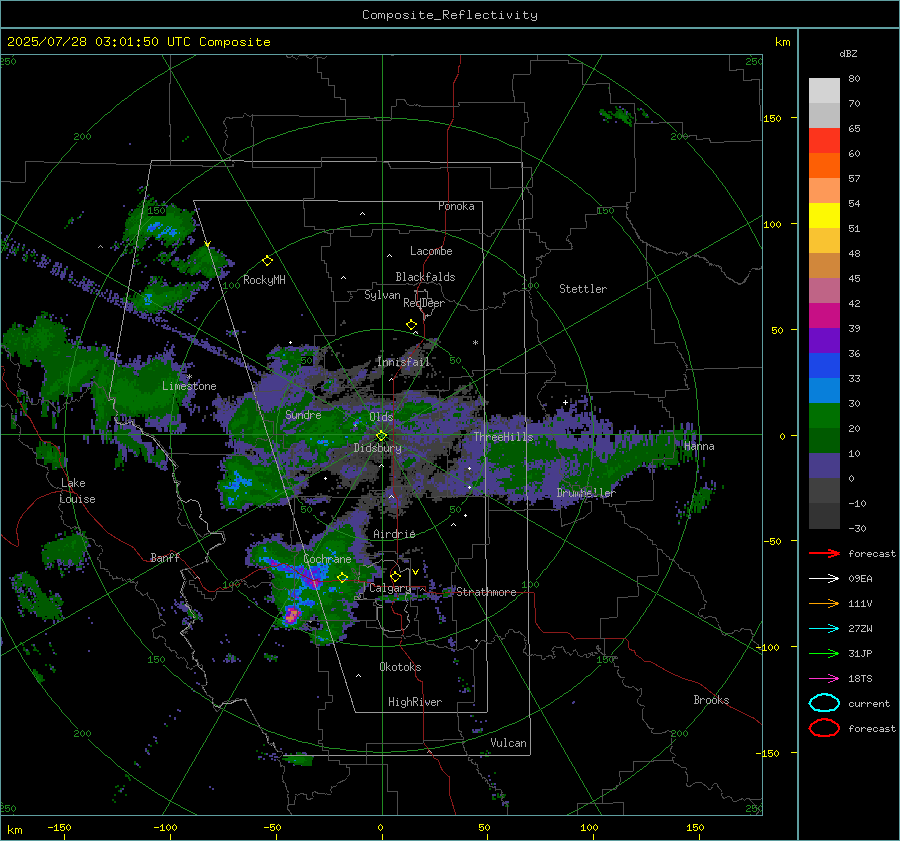Select the orange swatch below 60 dBZ

(x=824, y=166)
